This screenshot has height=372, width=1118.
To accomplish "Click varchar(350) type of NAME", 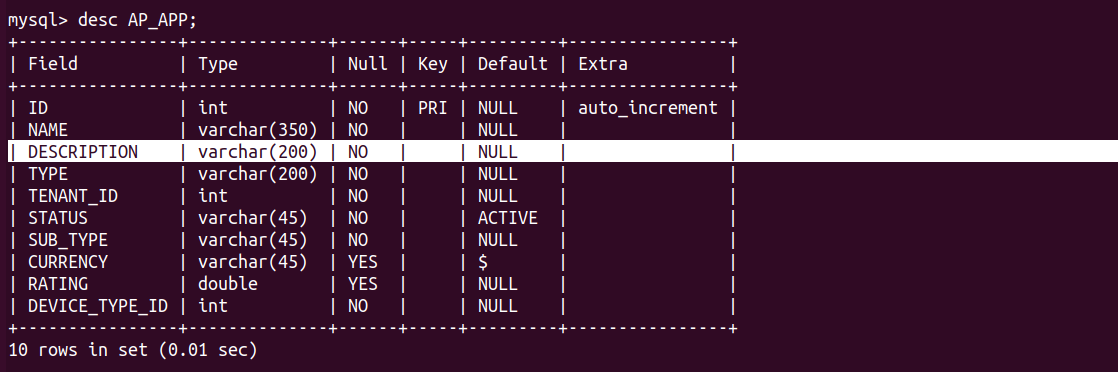I will pyautogui.click(x=257, y=130).
